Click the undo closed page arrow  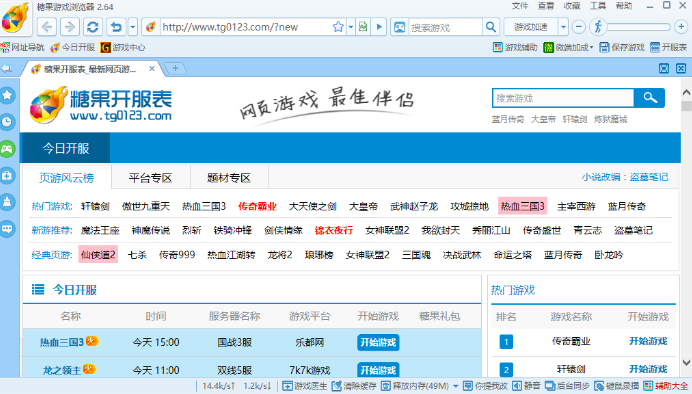(117, 27)
